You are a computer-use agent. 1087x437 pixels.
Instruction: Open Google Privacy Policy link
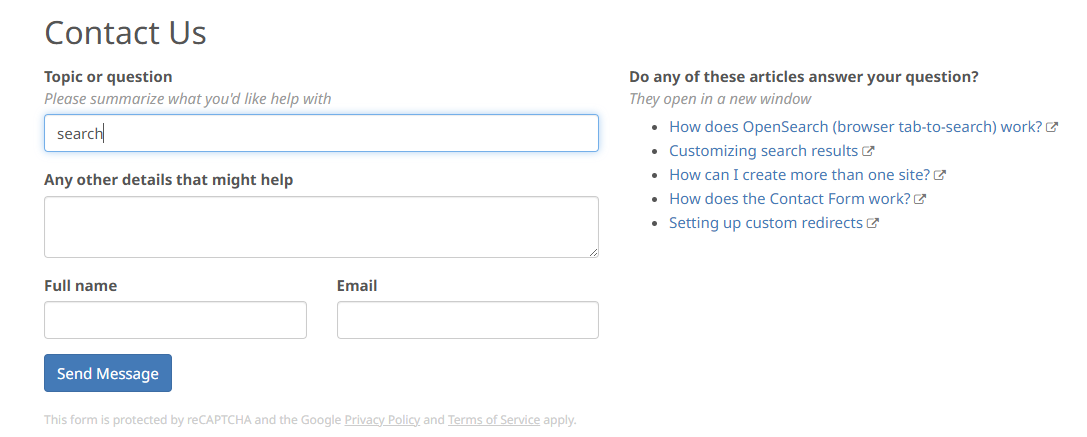pos(382,420)
